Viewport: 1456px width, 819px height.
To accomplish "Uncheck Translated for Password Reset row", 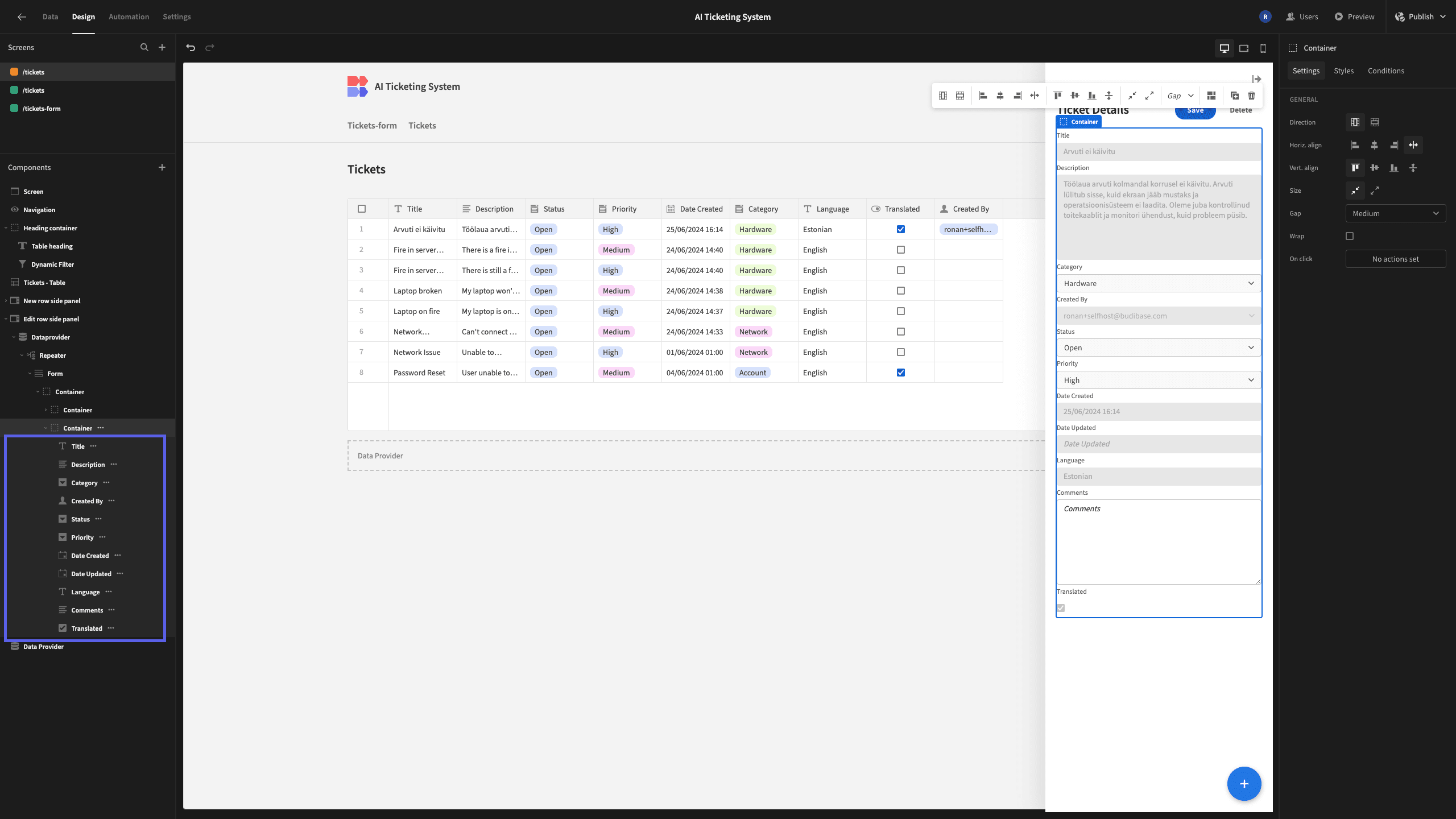I will [901, 373].
